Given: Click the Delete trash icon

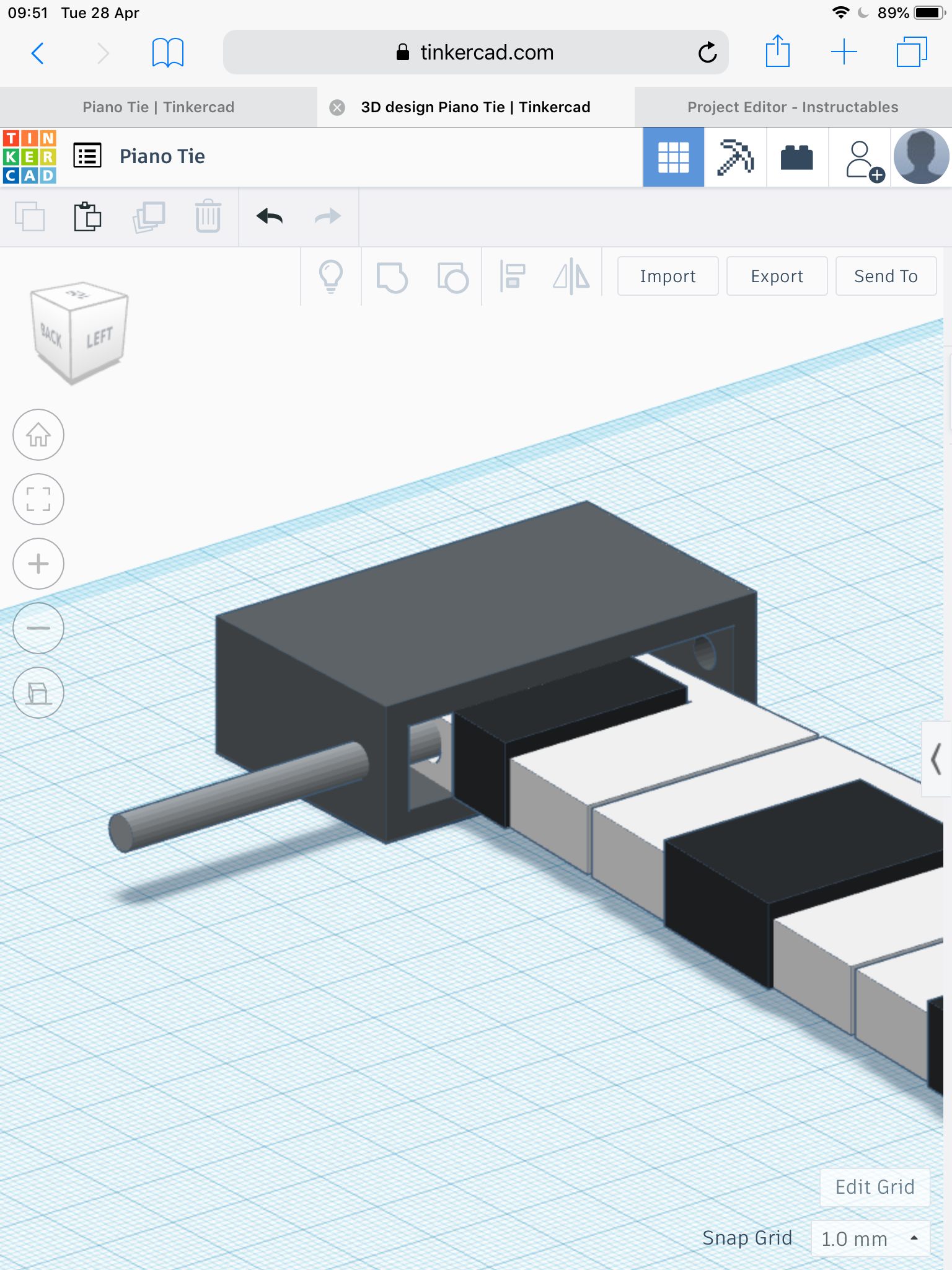Looking at the screenshot, I should [x=208, y=216].
